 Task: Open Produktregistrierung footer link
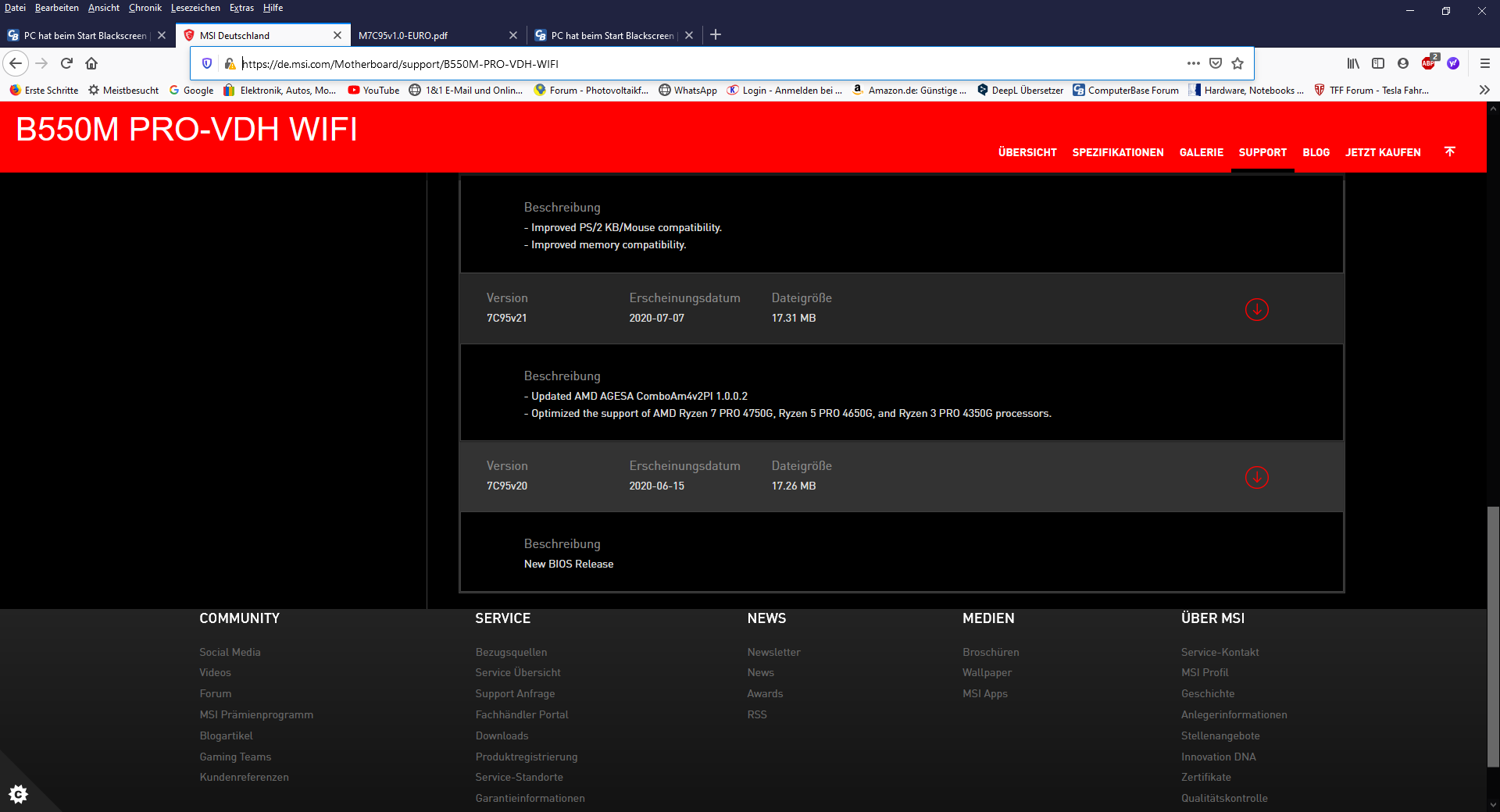[x=527, y=757]
